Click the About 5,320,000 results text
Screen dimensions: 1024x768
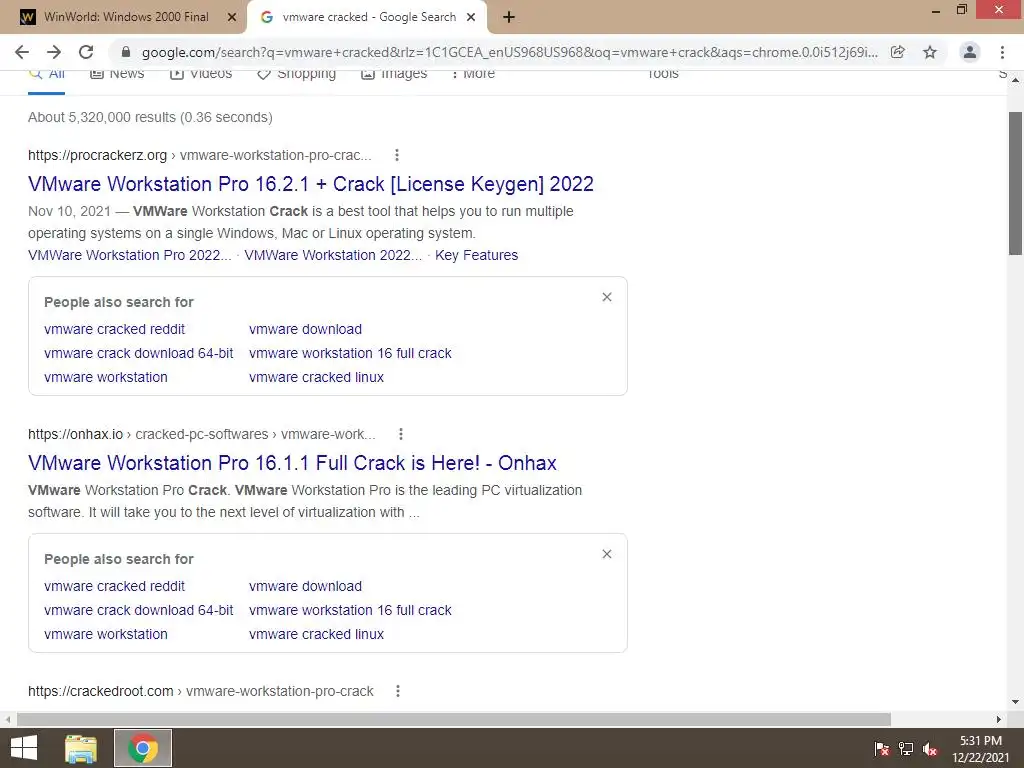click(150, 118)
